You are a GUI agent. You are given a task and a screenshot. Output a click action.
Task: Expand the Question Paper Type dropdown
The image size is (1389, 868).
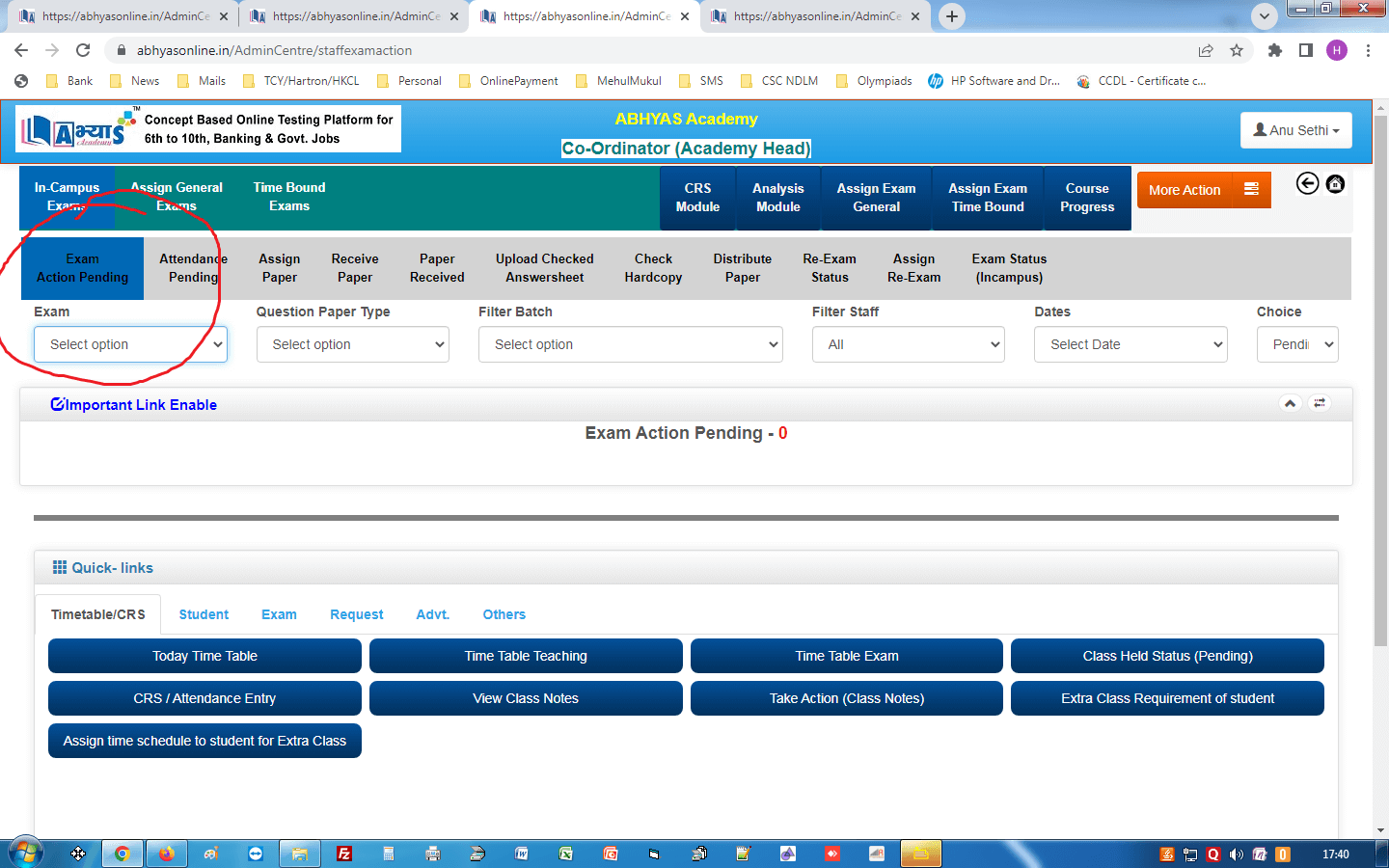click(x=353, y=344)
